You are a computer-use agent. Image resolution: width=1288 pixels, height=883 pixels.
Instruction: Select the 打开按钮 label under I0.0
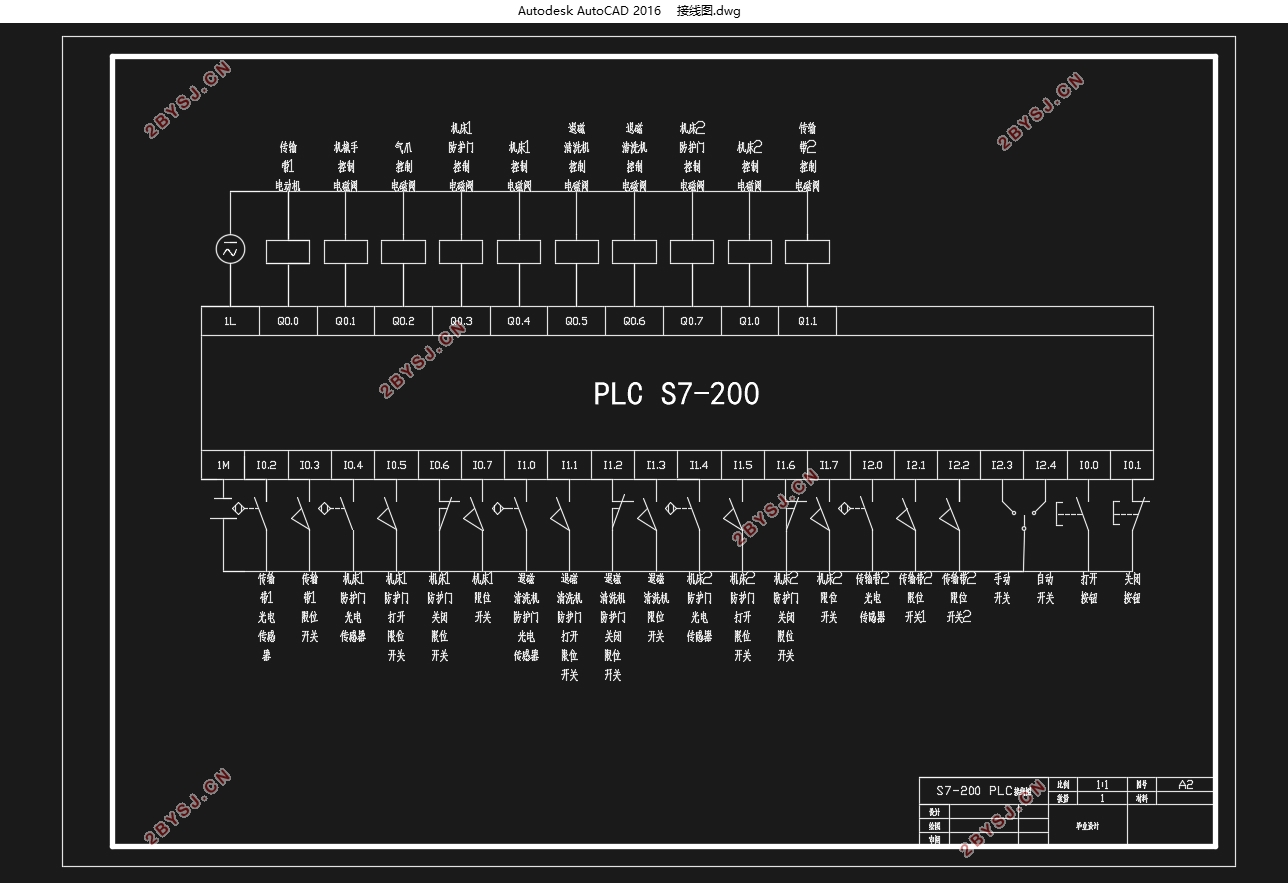[x=1089, y=588]
